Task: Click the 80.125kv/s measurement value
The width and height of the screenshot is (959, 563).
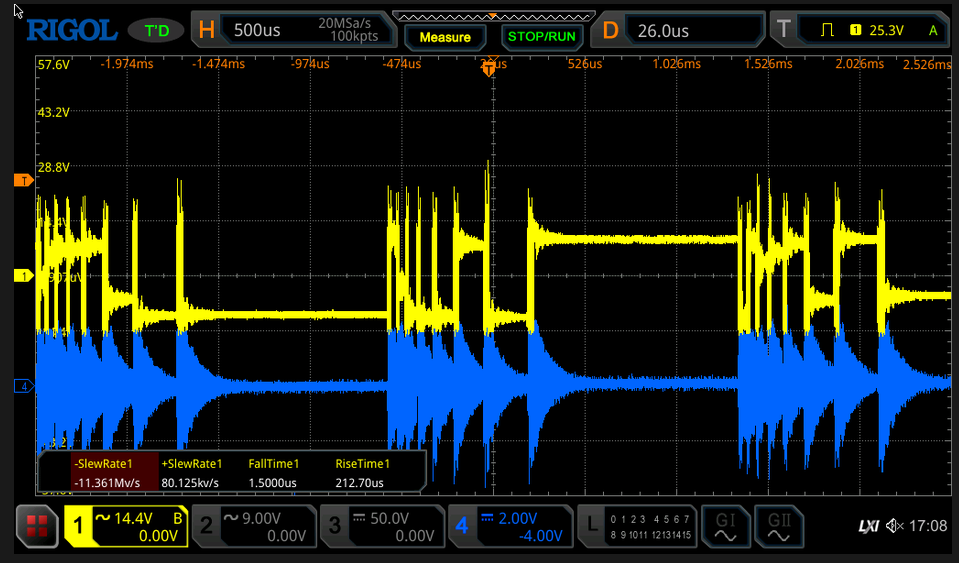Action: tap(190, 483)
